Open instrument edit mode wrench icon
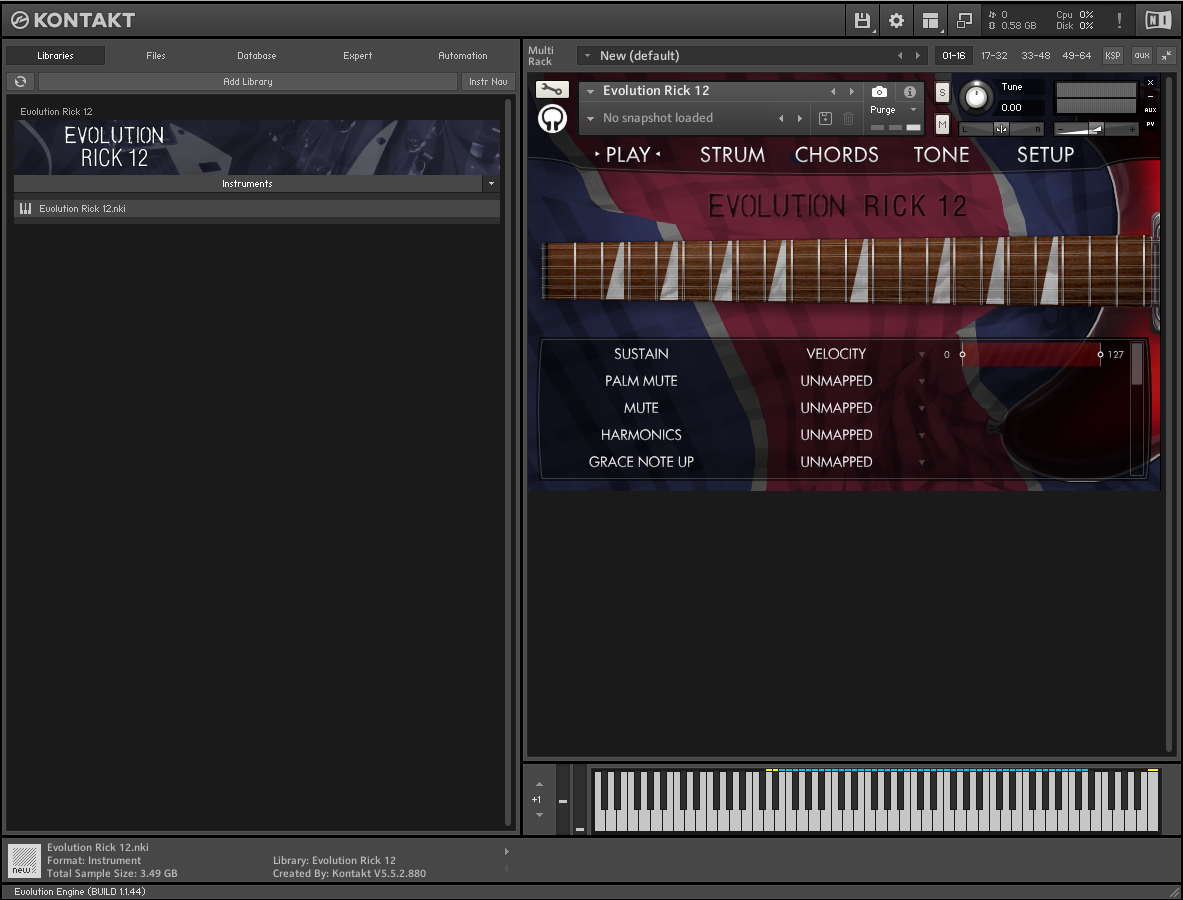This screenshot has width=1183, height=900. point(552,90)
